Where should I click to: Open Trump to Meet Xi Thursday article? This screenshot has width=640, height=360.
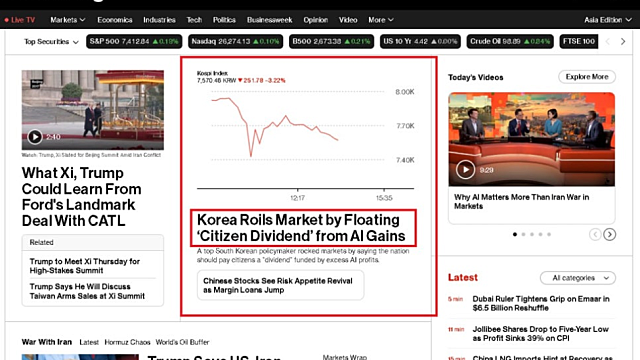(x=85, y=266)
